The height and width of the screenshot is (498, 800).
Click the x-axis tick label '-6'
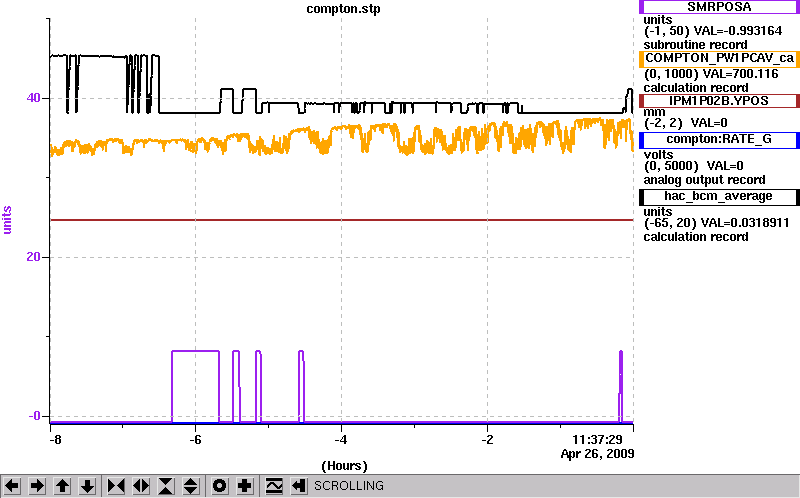(195, 440)
